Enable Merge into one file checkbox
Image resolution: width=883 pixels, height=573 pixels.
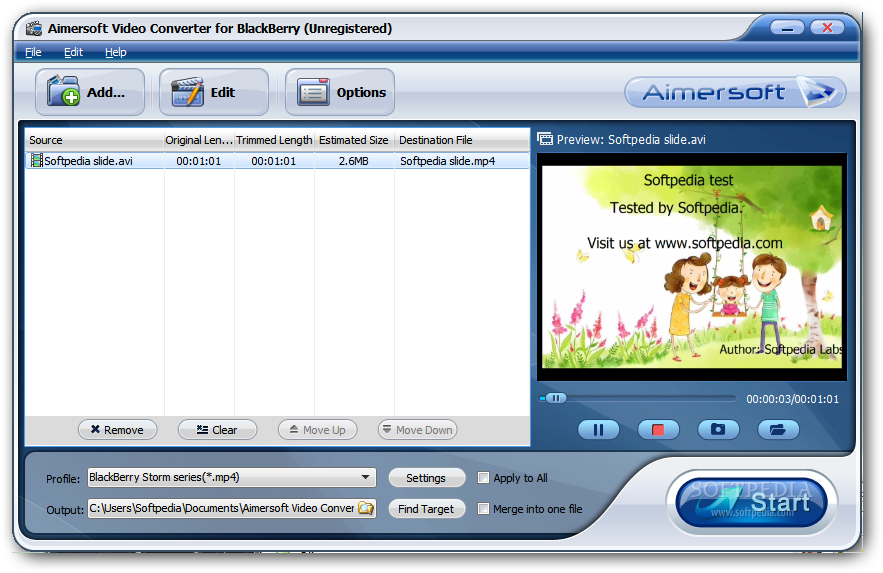[x=483, y=509]
